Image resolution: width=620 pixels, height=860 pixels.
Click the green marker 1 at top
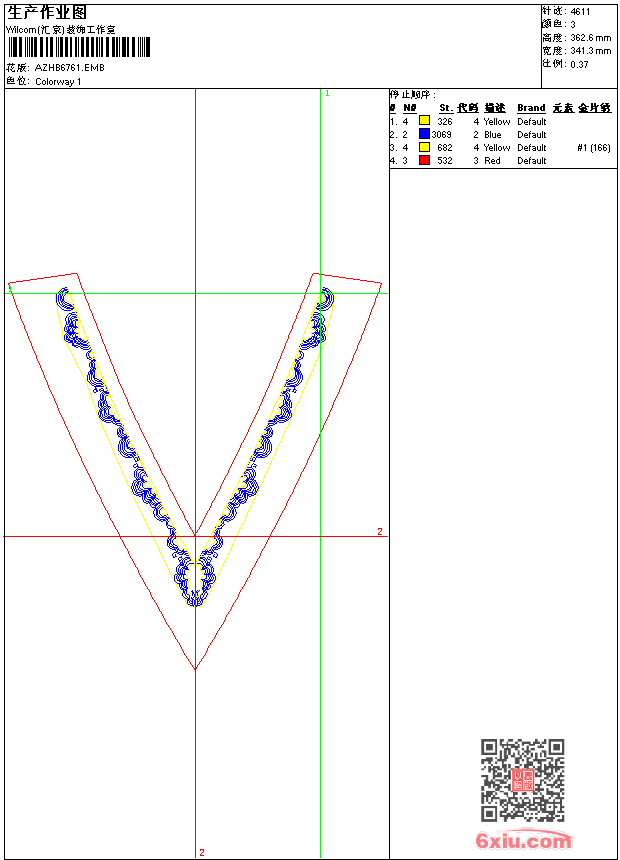[327, 93]
